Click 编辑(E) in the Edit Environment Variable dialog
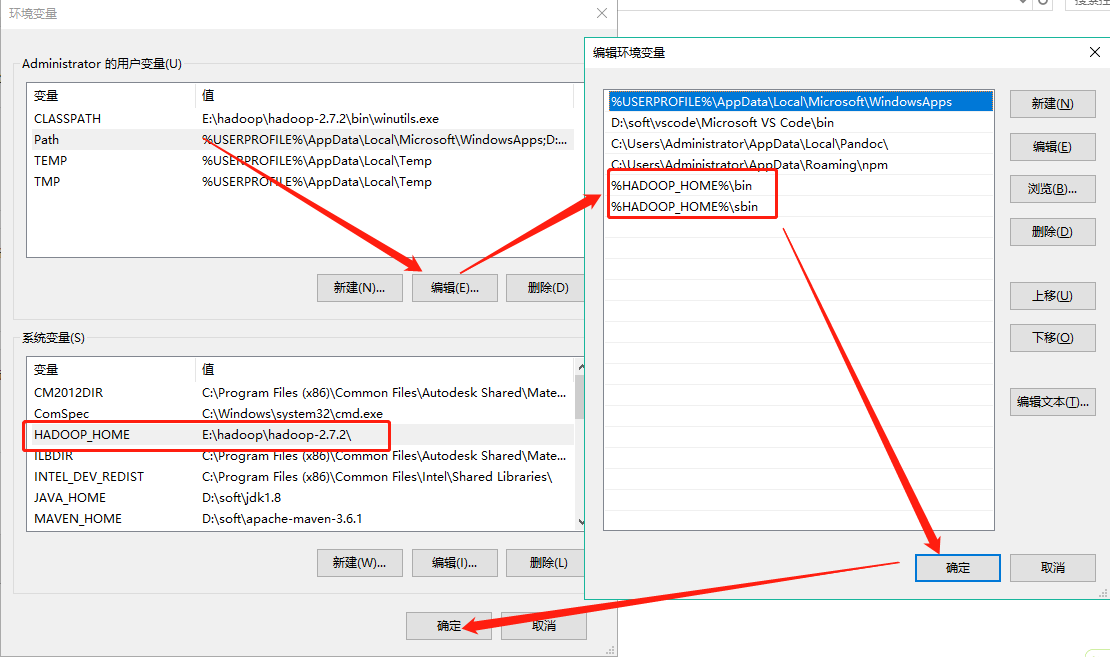This screenshot has width=1110, height=657. [1052, 147]
